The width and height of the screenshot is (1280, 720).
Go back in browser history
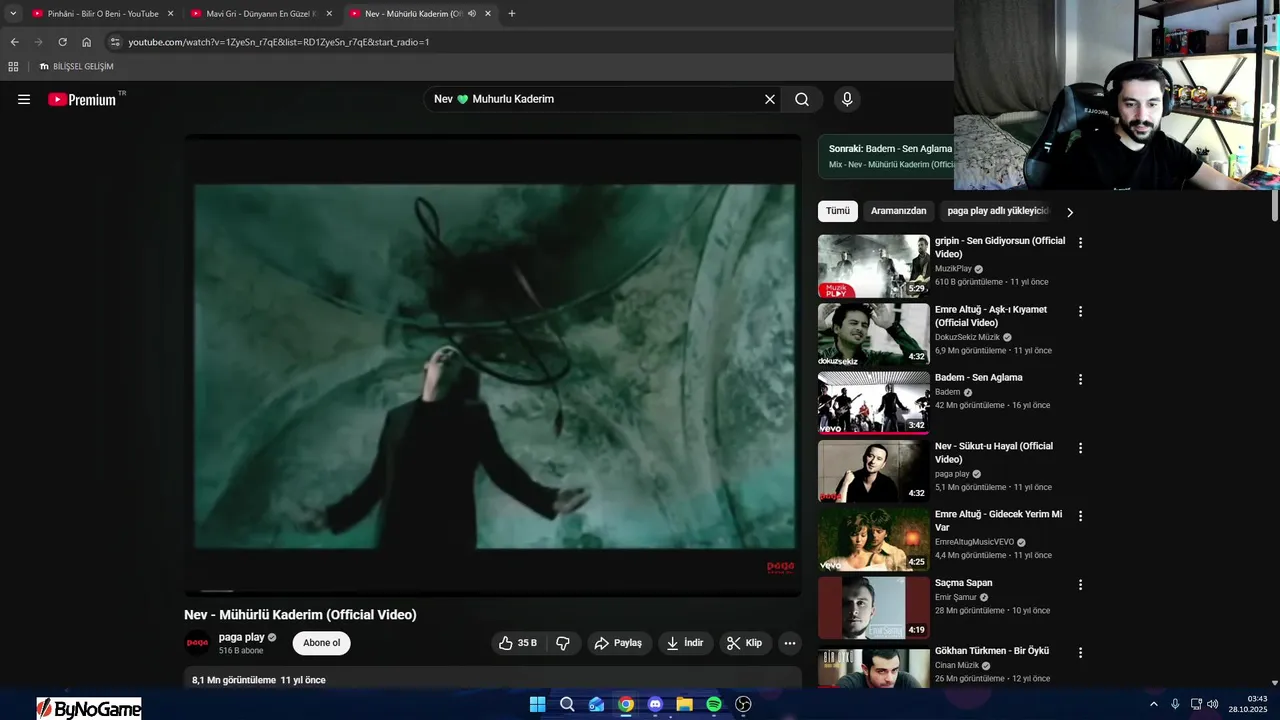click(x=14, y=42)
